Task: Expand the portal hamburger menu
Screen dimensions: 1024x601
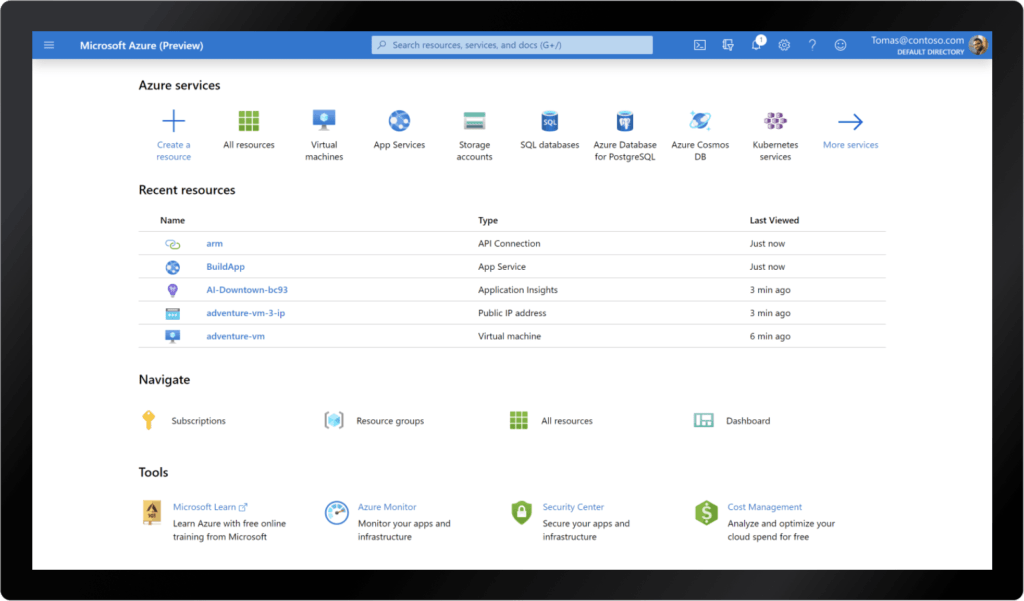Action: click(x=48, y=44)
